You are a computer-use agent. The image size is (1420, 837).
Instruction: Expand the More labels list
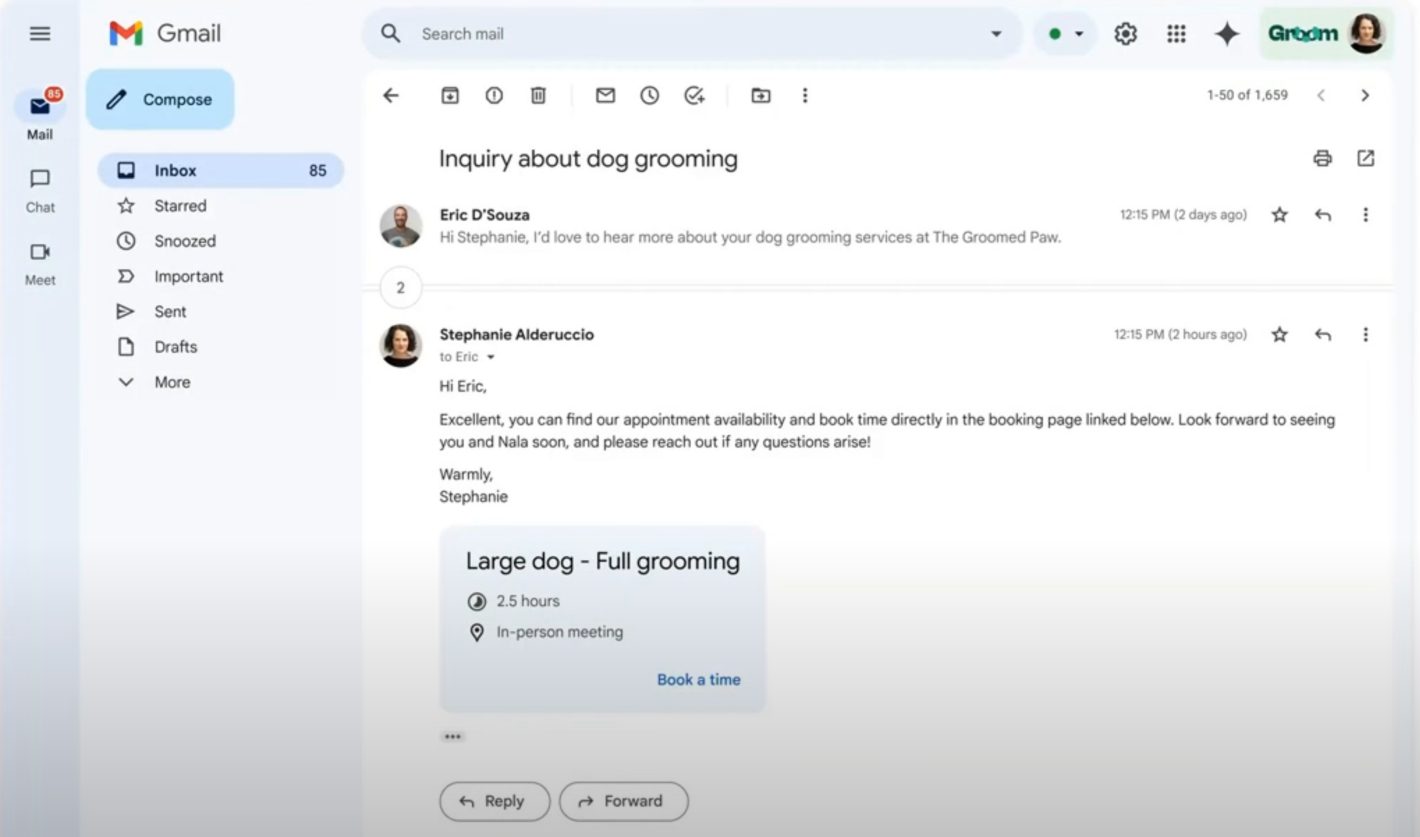click(171, 382)
